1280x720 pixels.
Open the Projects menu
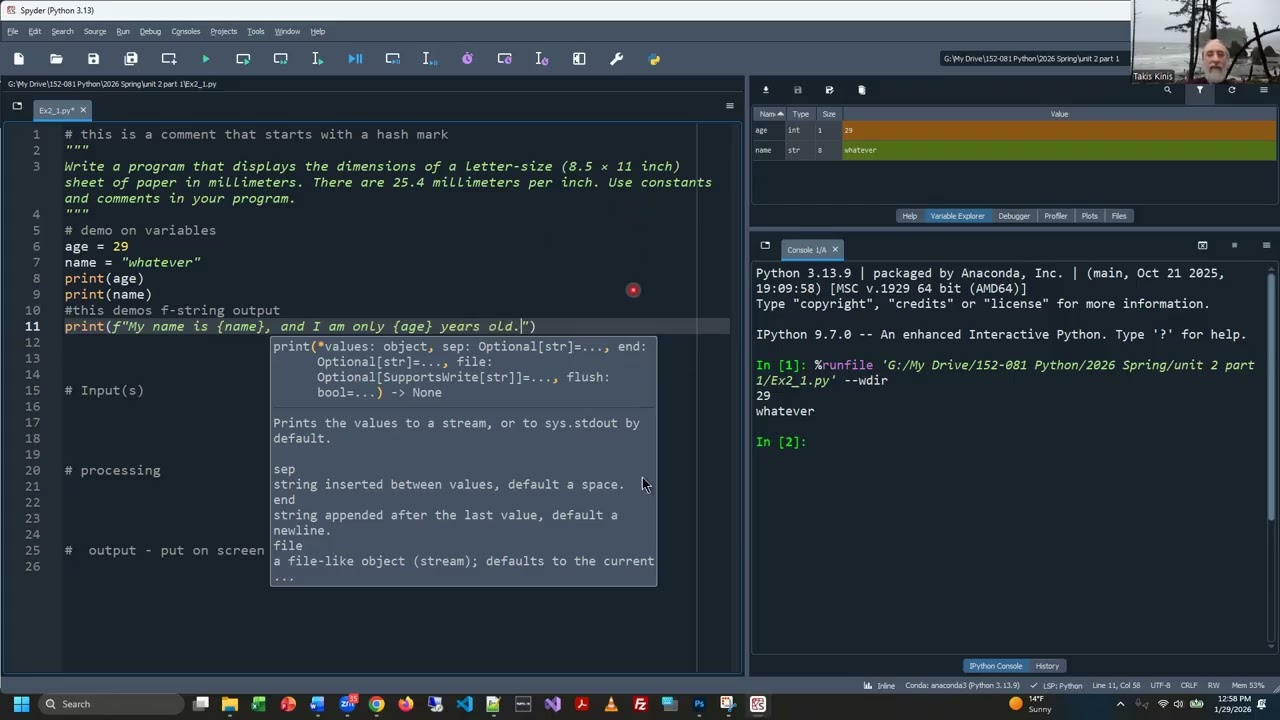click(224, 31)
